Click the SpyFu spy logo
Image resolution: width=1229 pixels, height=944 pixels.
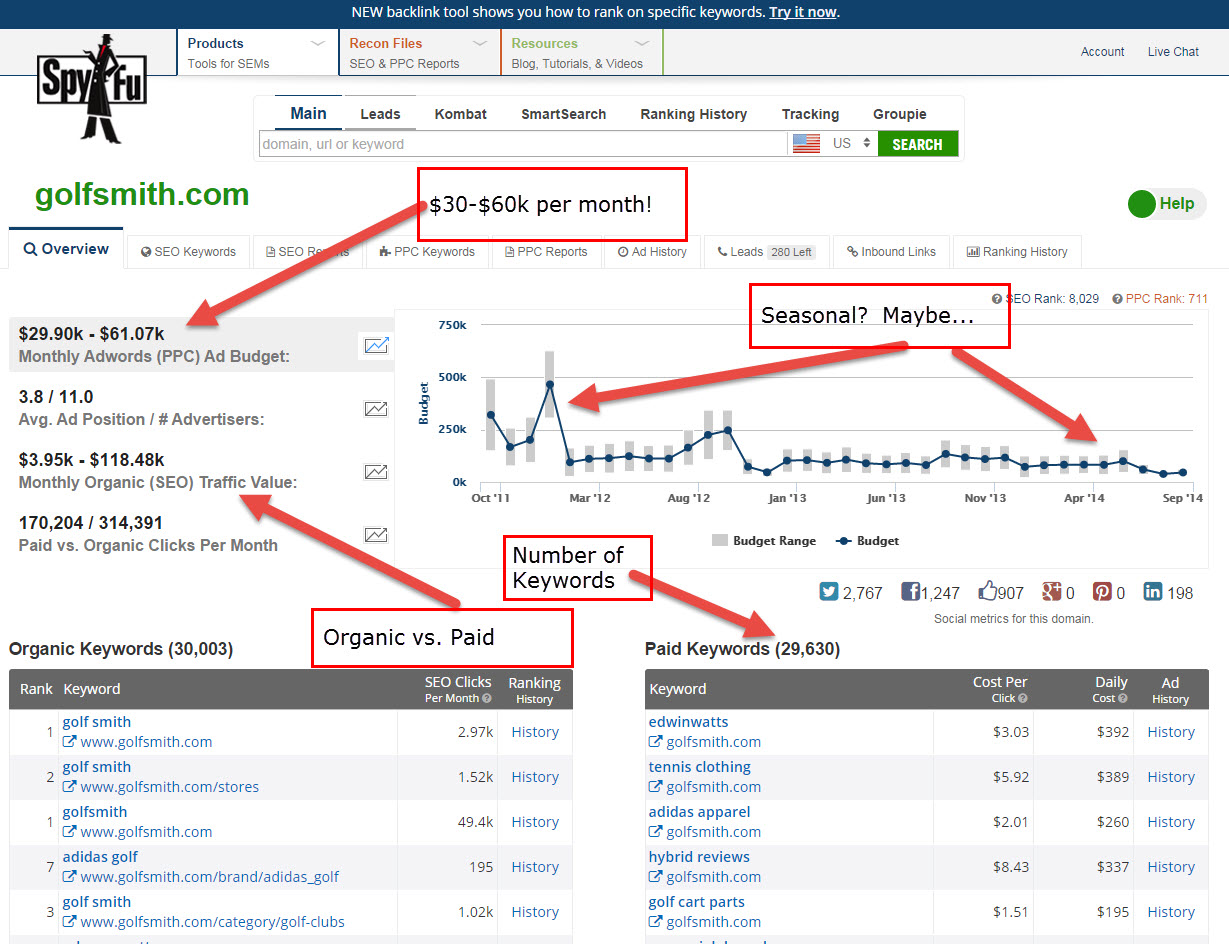pyautogui.click(x=92, y=88)
